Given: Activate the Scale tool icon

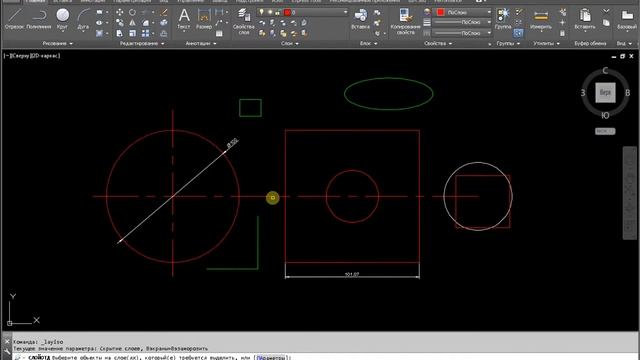Looking at the screenshot, I should point(132,33).
